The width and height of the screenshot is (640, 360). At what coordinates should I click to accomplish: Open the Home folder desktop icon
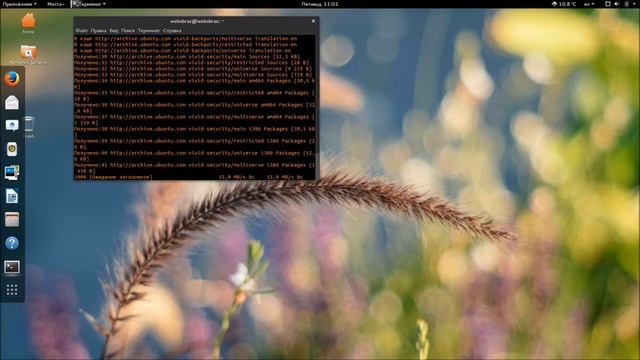(x=28, y=23)
